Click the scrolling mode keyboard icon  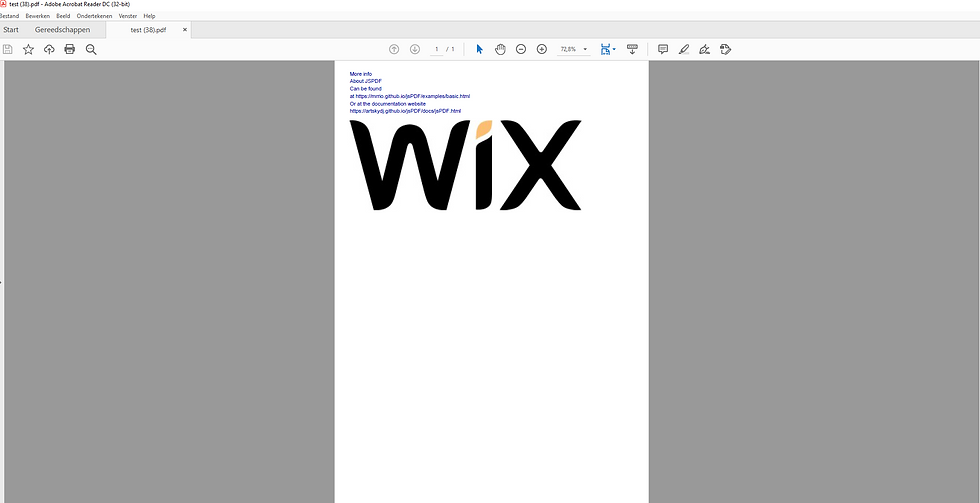pyautogui.click(x=632, y=49)
